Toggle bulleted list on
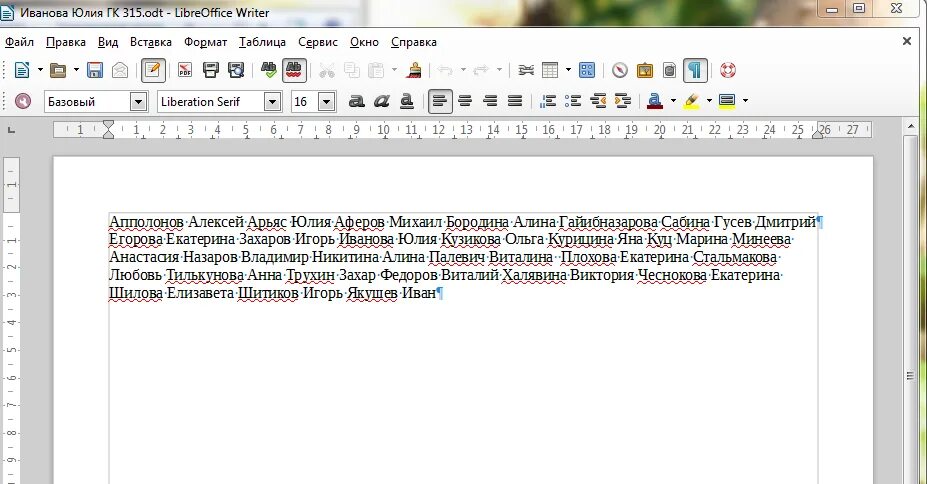 point(573,101)
